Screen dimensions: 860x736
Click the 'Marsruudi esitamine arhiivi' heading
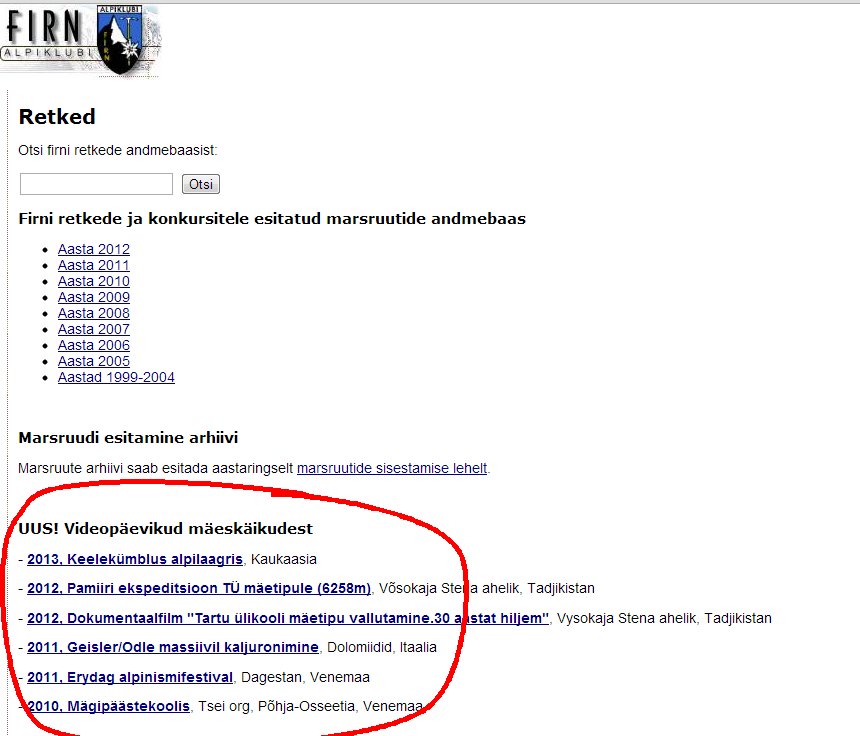click(128, 438)
